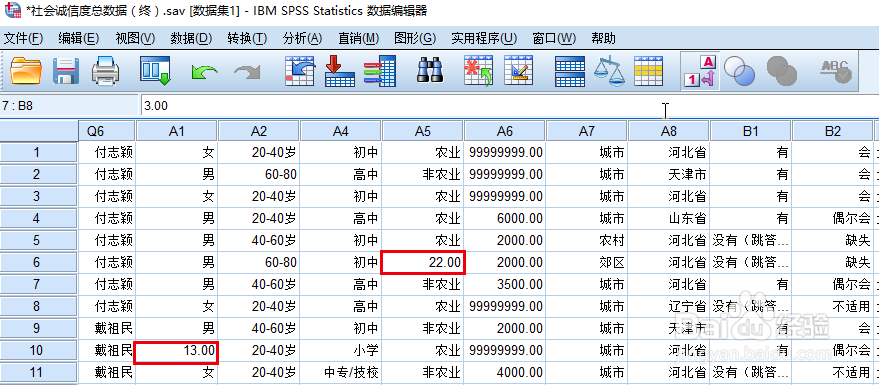879x385 pixels.
Task: Open the Variables info icon
Action: 380,71
